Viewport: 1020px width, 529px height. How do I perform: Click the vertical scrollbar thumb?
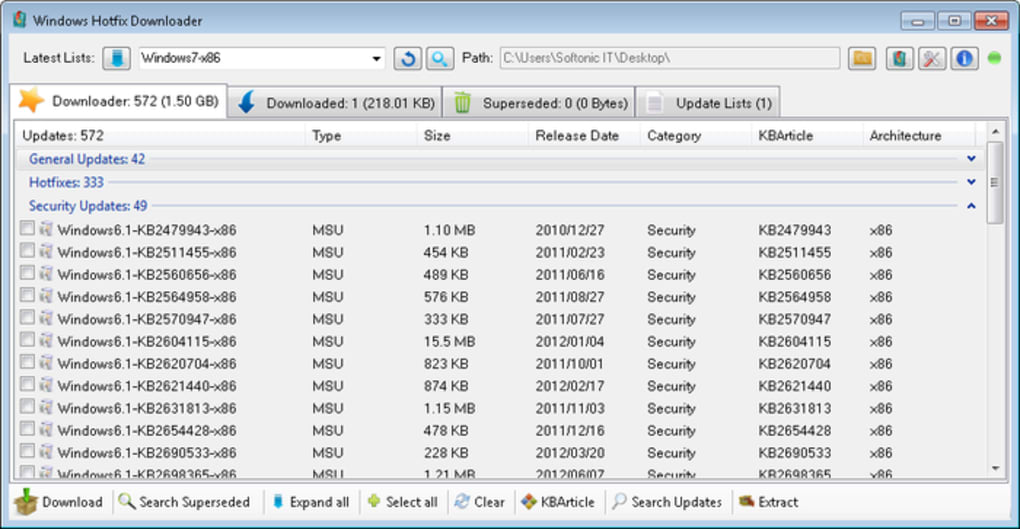click(x=995, y=182)
